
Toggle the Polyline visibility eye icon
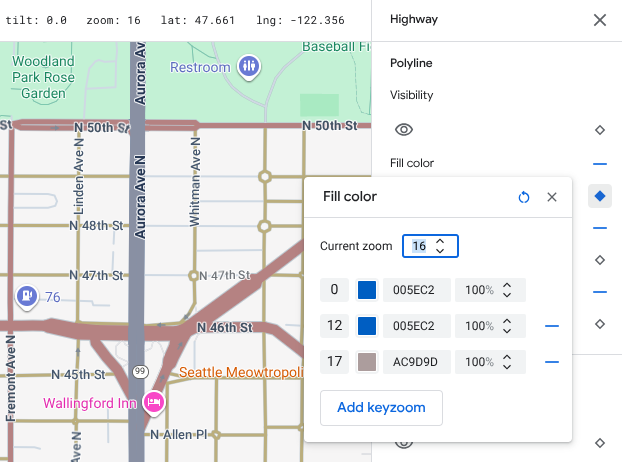404,130
